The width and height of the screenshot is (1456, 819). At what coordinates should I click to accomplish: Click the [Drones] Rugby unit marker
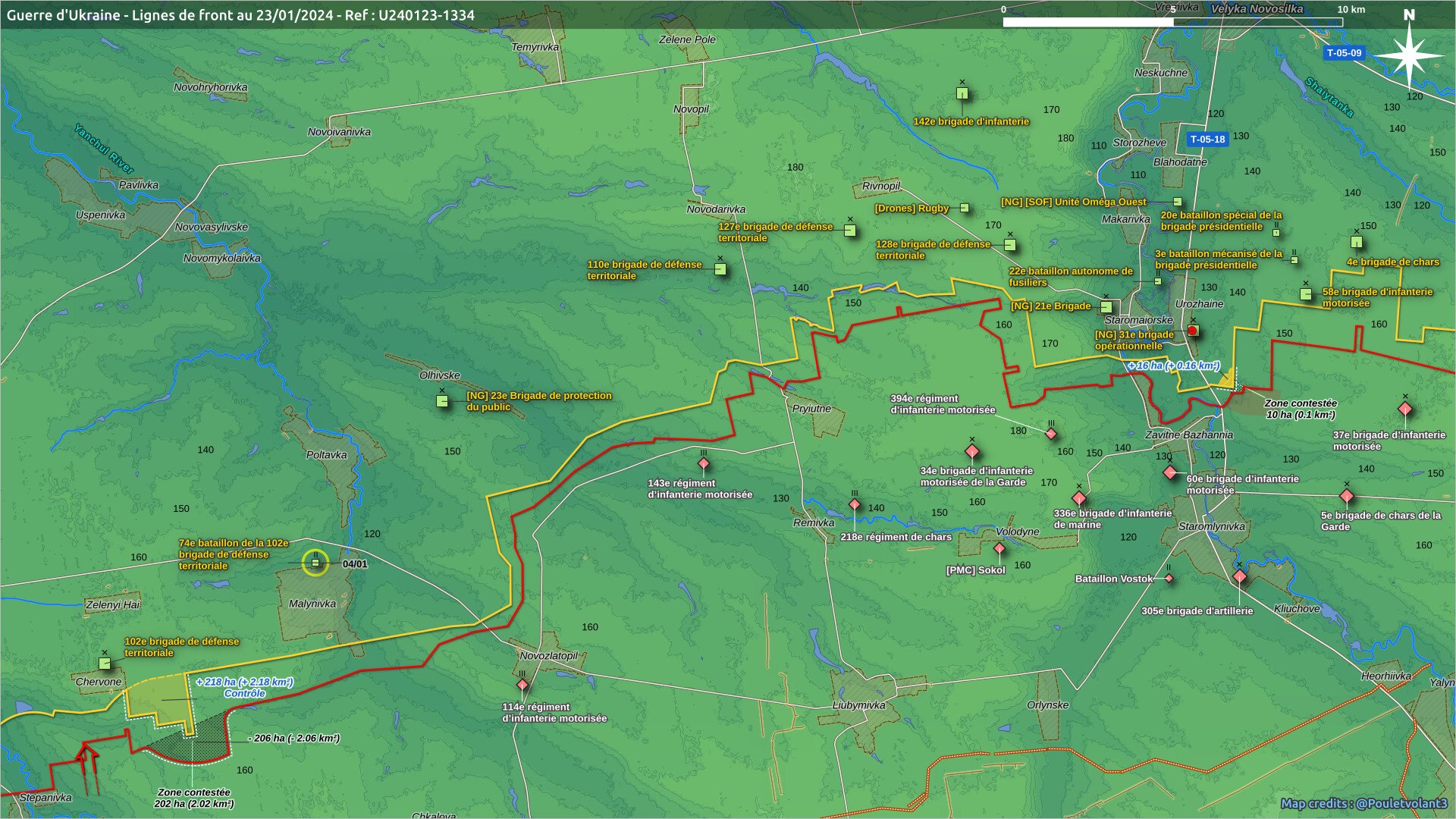tap(965, 208)
